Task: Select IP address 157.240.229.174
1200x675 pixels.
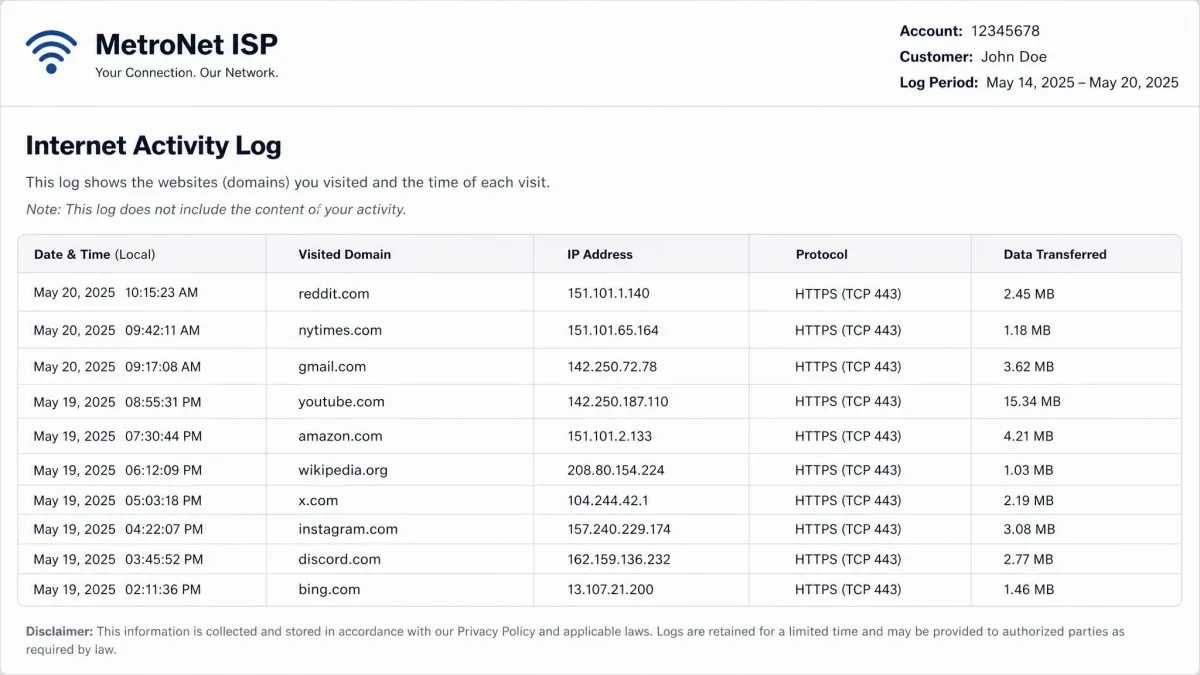Action: coord(619,529)
